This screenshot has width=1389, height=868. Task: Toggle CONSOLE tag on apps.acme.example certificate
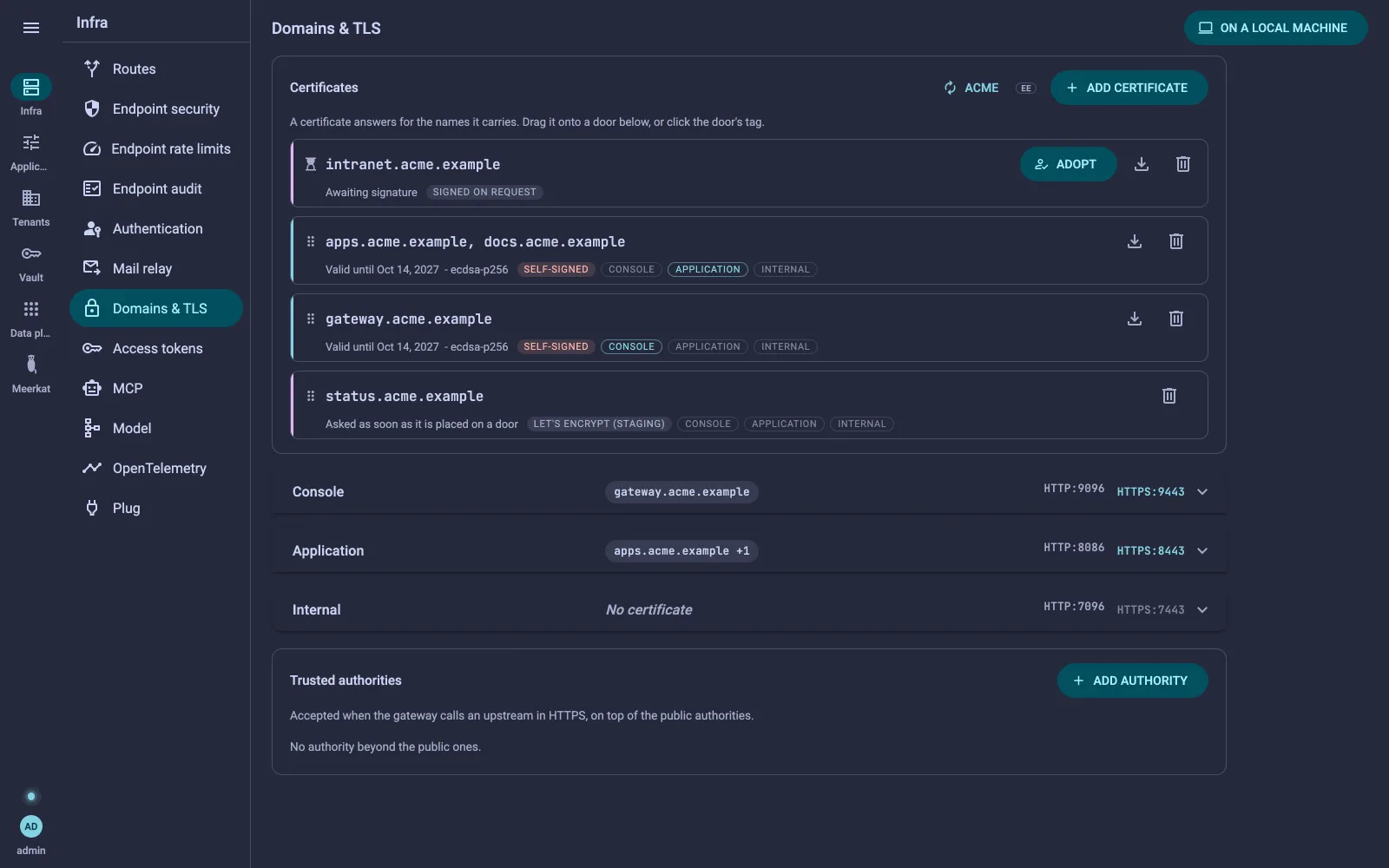pyautogui.click(x=631, y=270)
